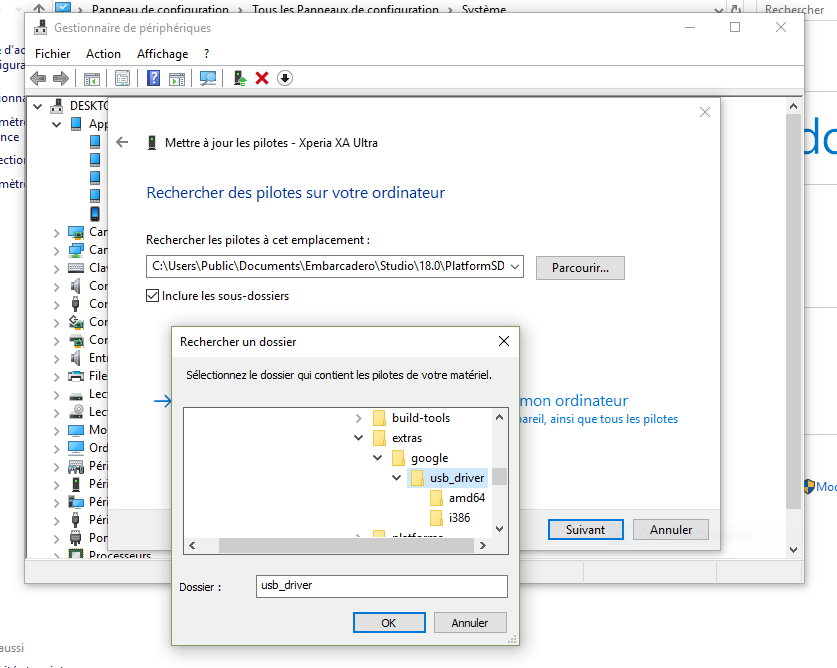Screen dimensions: 837x668
Task: Select the build-tools folder icon
Action: point(379,418)
